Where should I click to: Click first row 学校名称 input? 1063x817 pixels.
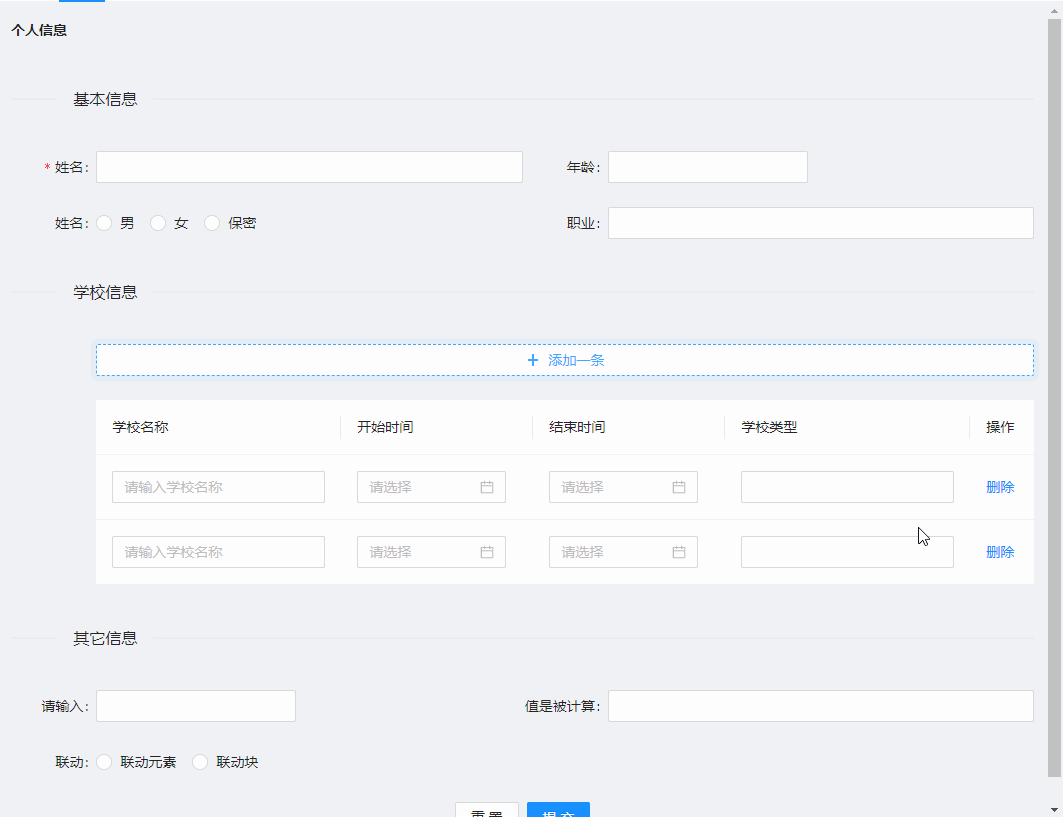pos(218,487)
